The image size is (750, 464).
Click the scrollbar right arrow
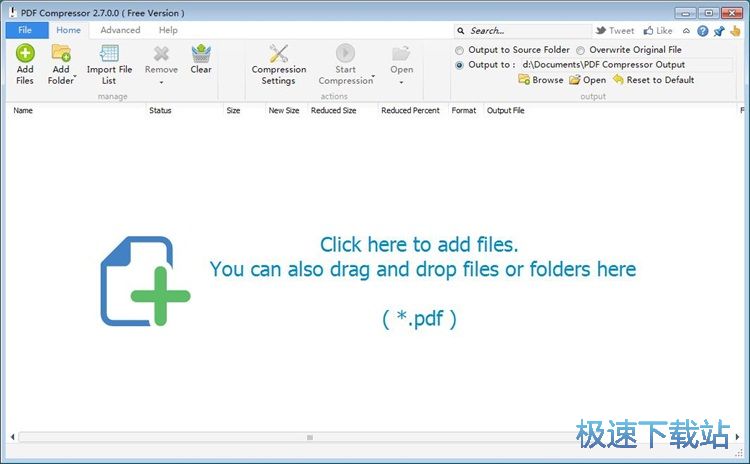click(737, 437)
